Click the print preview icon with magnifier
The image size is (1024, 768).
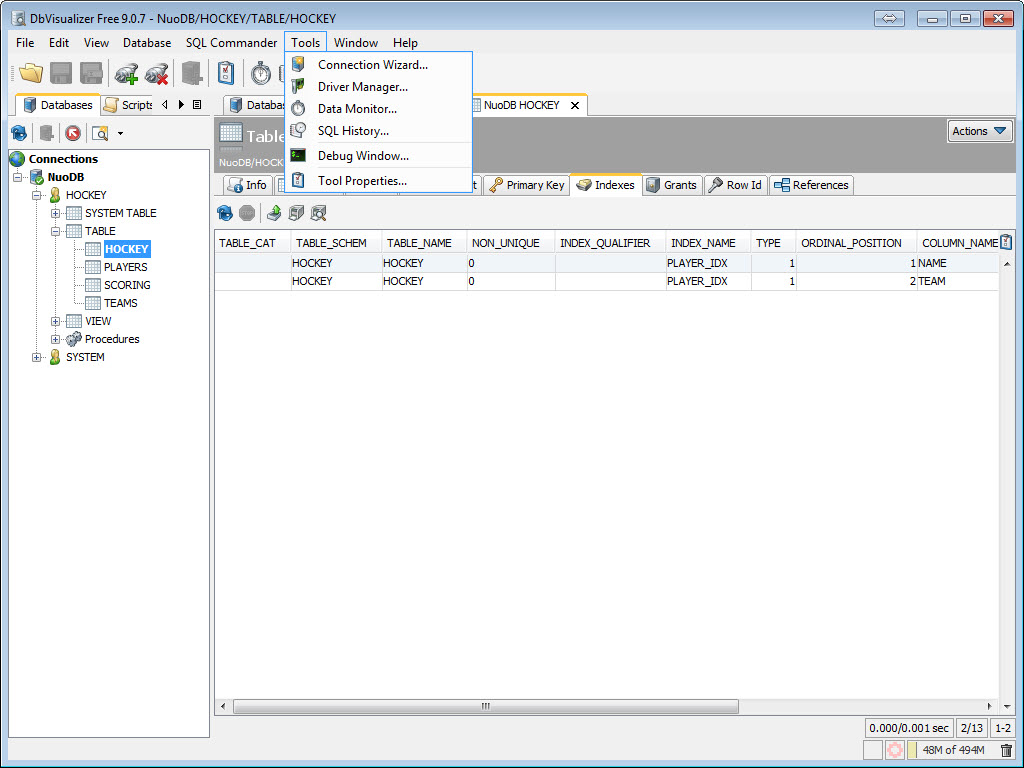point(319,213)
